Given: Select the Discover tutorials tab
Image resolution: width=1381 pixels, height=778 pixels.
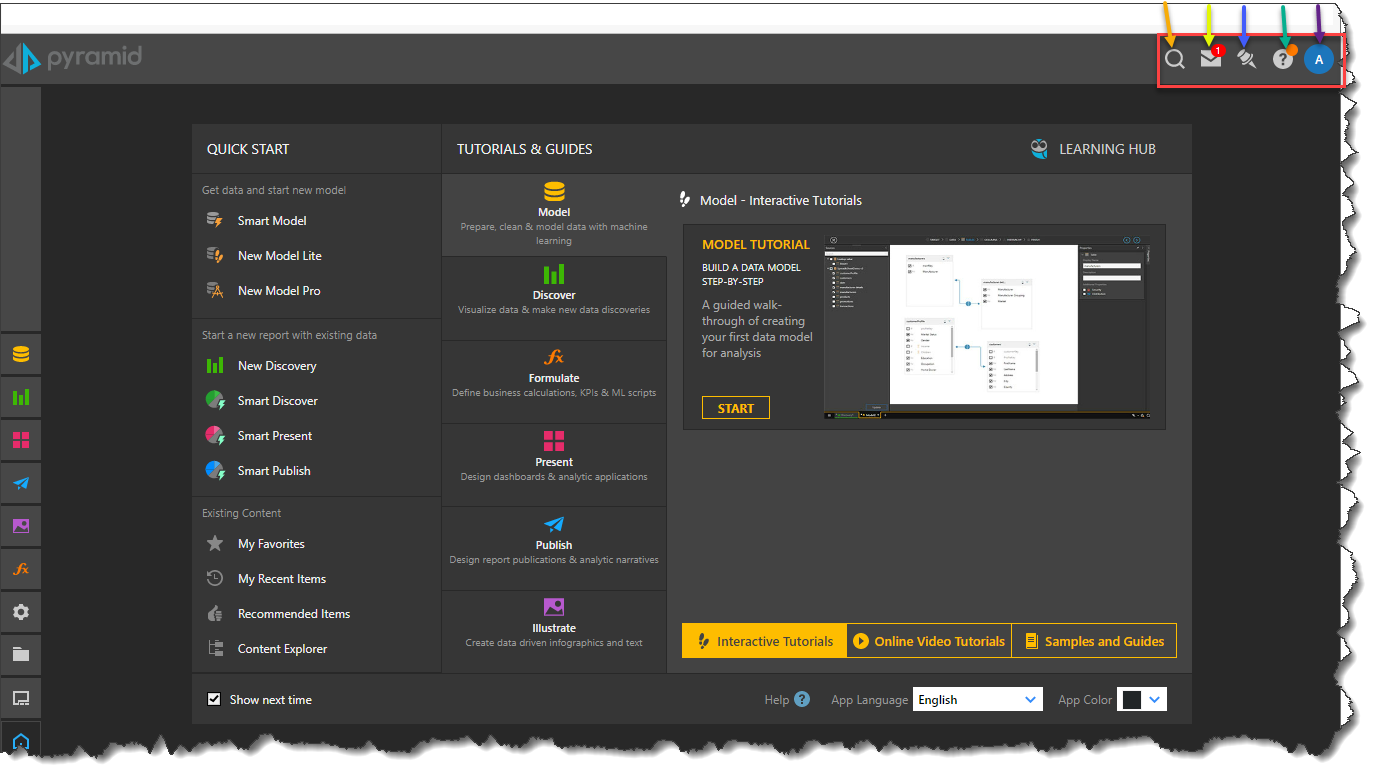Looking at the screenshot, I should pos(554,298).
